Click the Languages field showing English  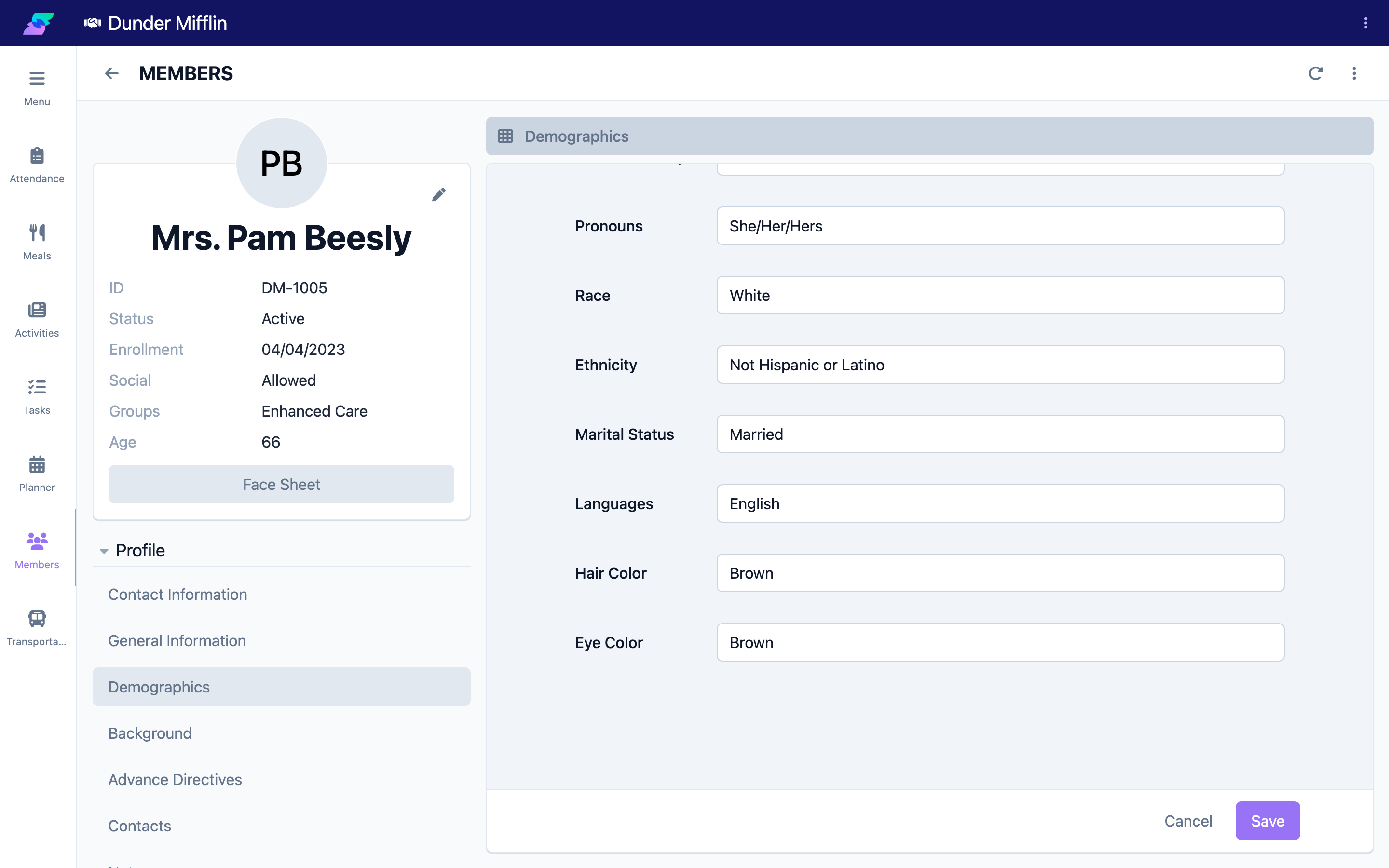coord(1000,503)
